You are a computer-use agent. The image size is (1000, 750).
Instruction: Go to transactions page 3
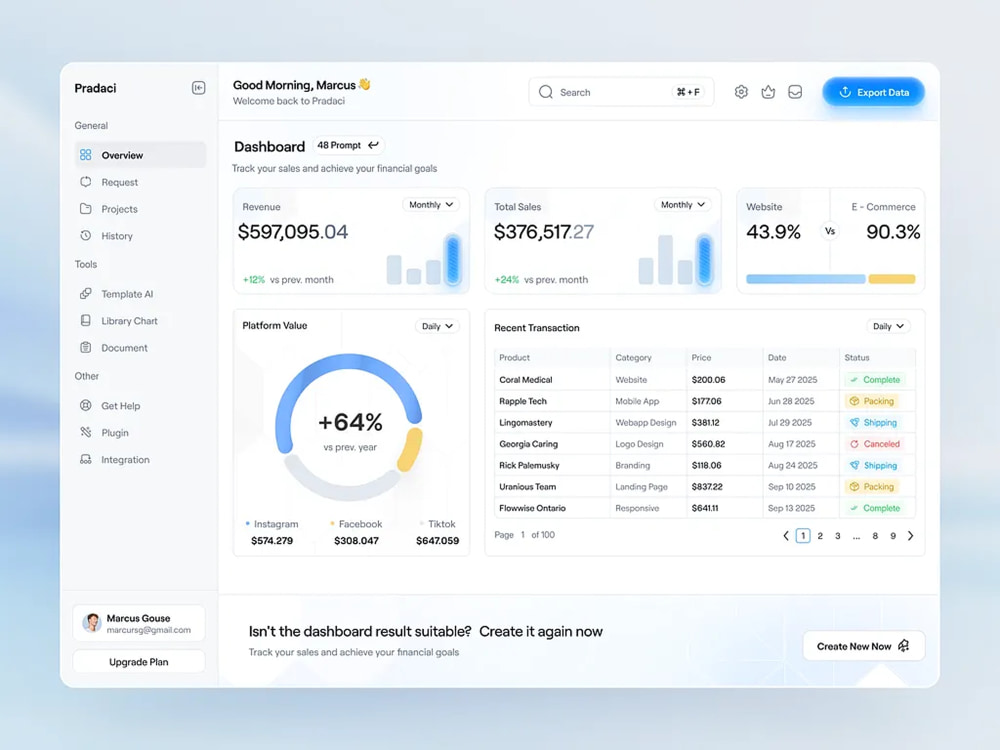[x=838, y=536]
